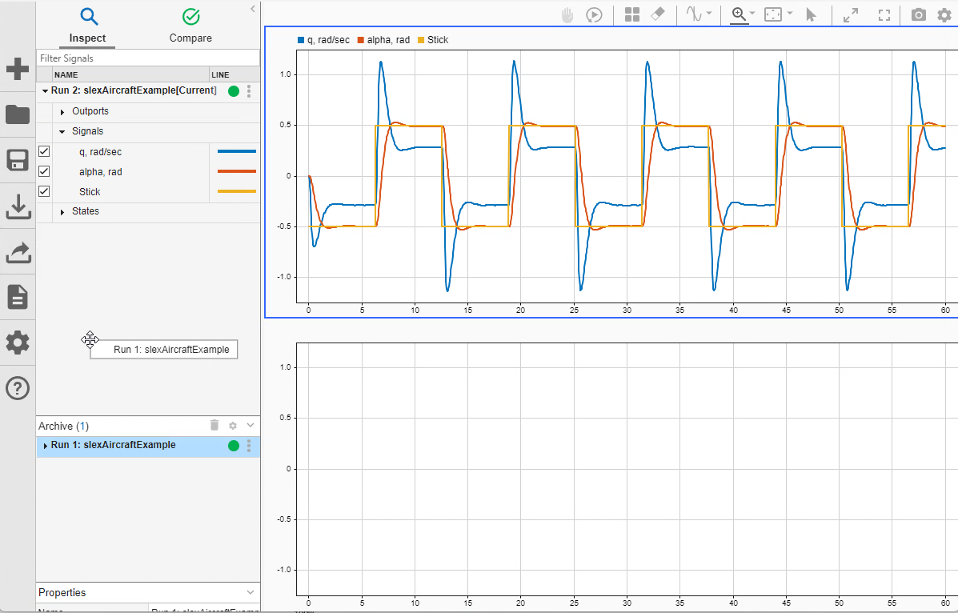Click the green status dot for Run 1
The width and height of the screenshot is (958, 613).
(233, 446)
